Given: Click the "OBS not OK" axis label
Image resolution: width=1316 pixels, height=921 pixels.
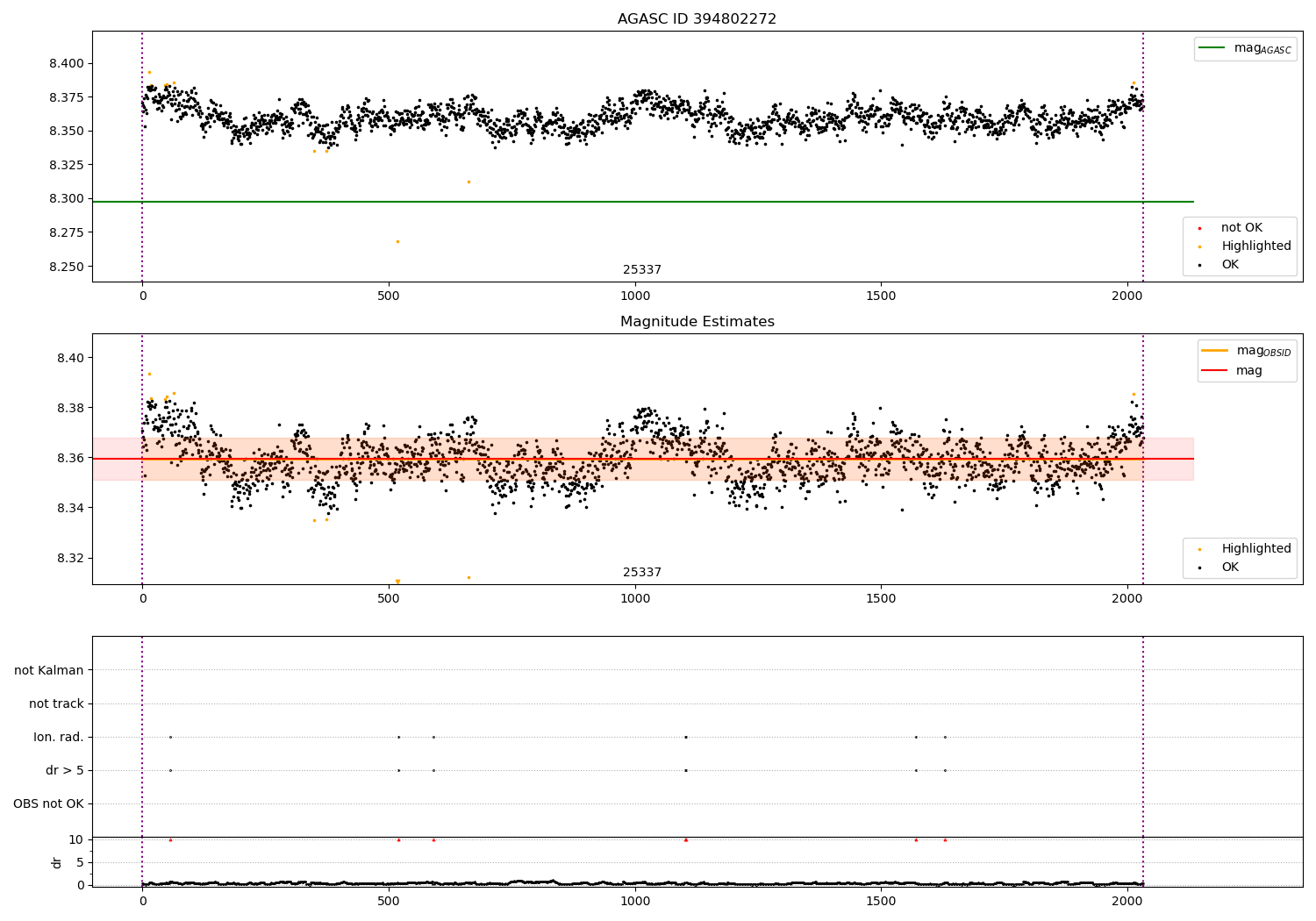Looking at the screenshot, I should 48,804.
